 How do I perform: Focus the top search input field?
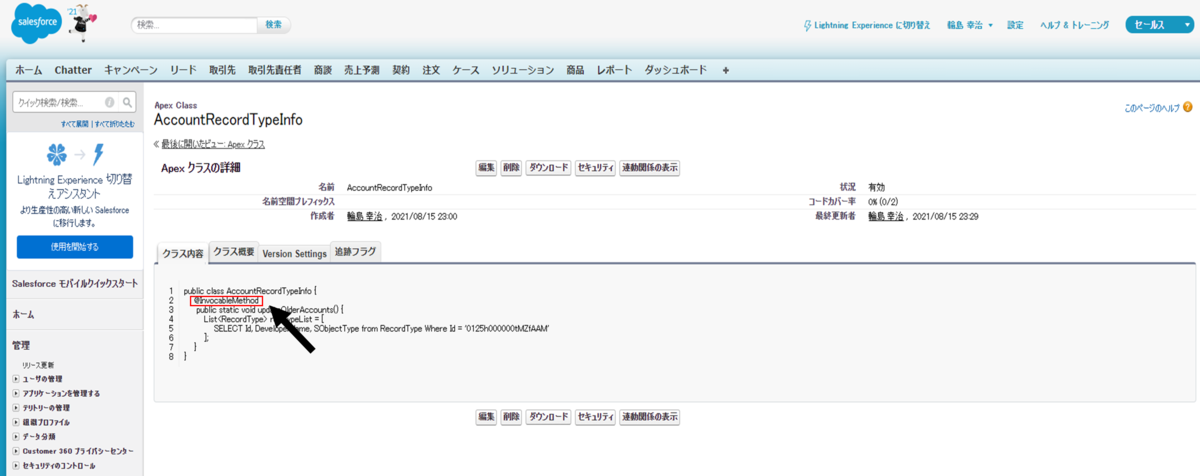point(195,24)
